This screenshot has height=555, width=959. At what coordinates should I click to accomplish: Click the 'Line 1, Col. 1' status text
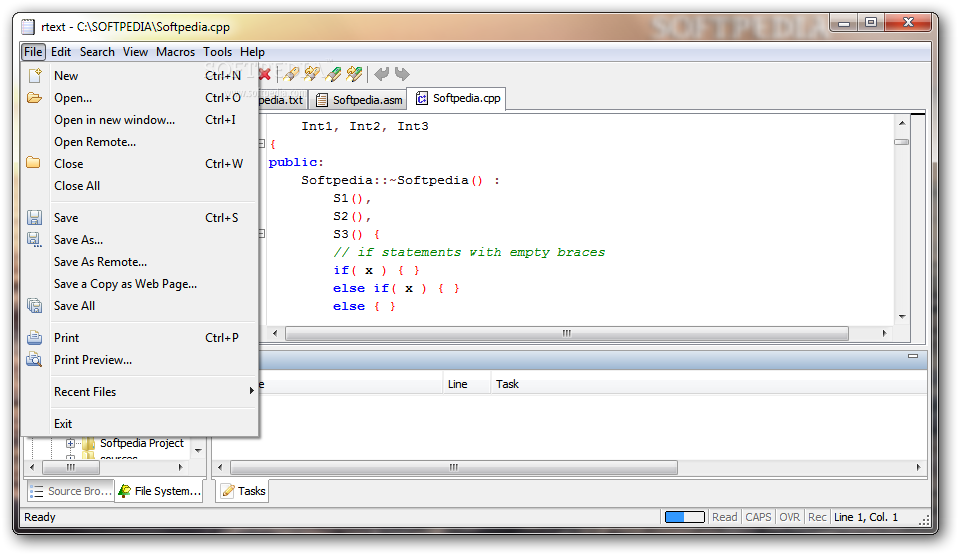click(x=866, y=517)
